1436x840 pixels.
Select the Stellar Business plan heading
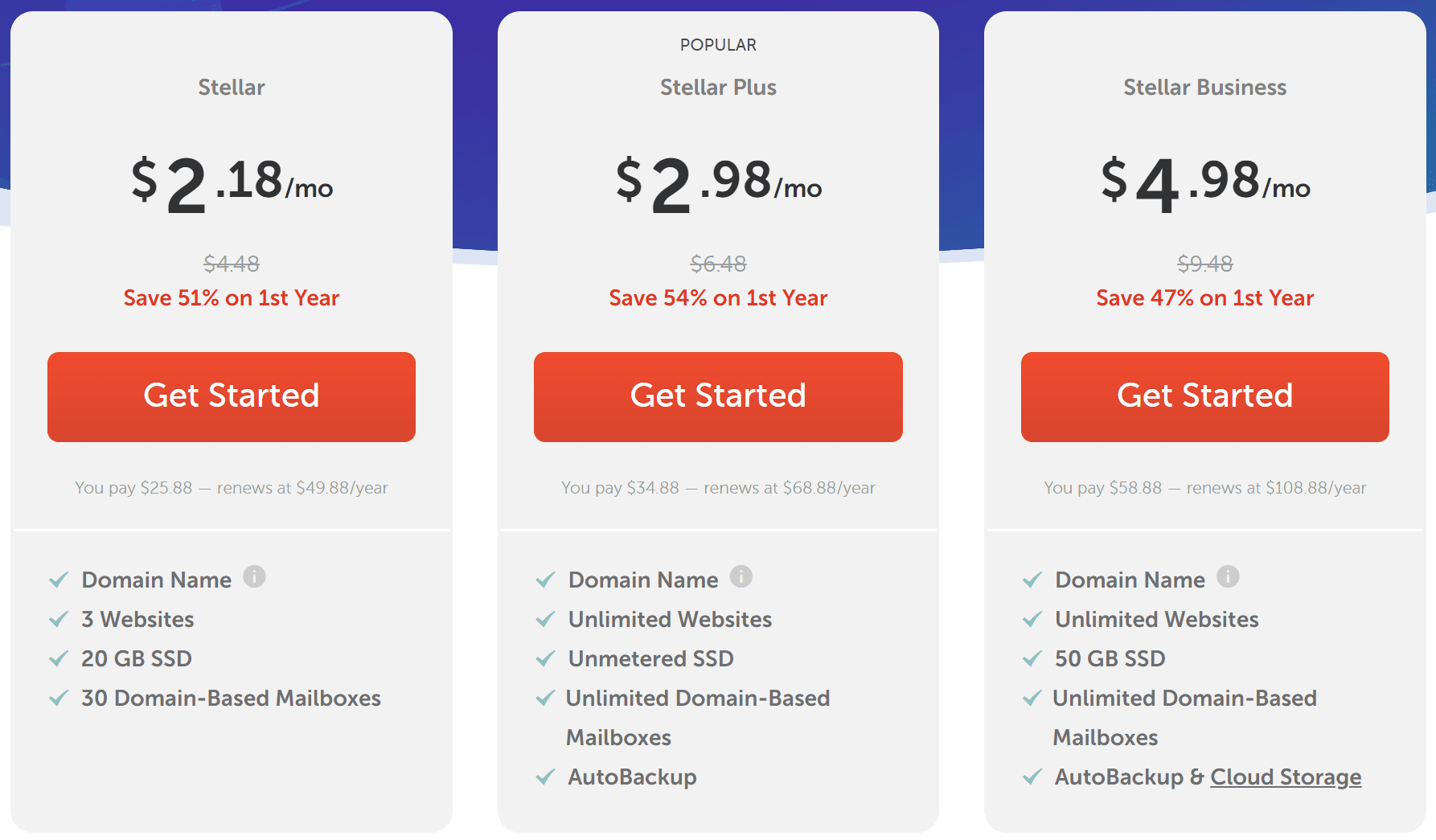click(x=1204, y=88)
